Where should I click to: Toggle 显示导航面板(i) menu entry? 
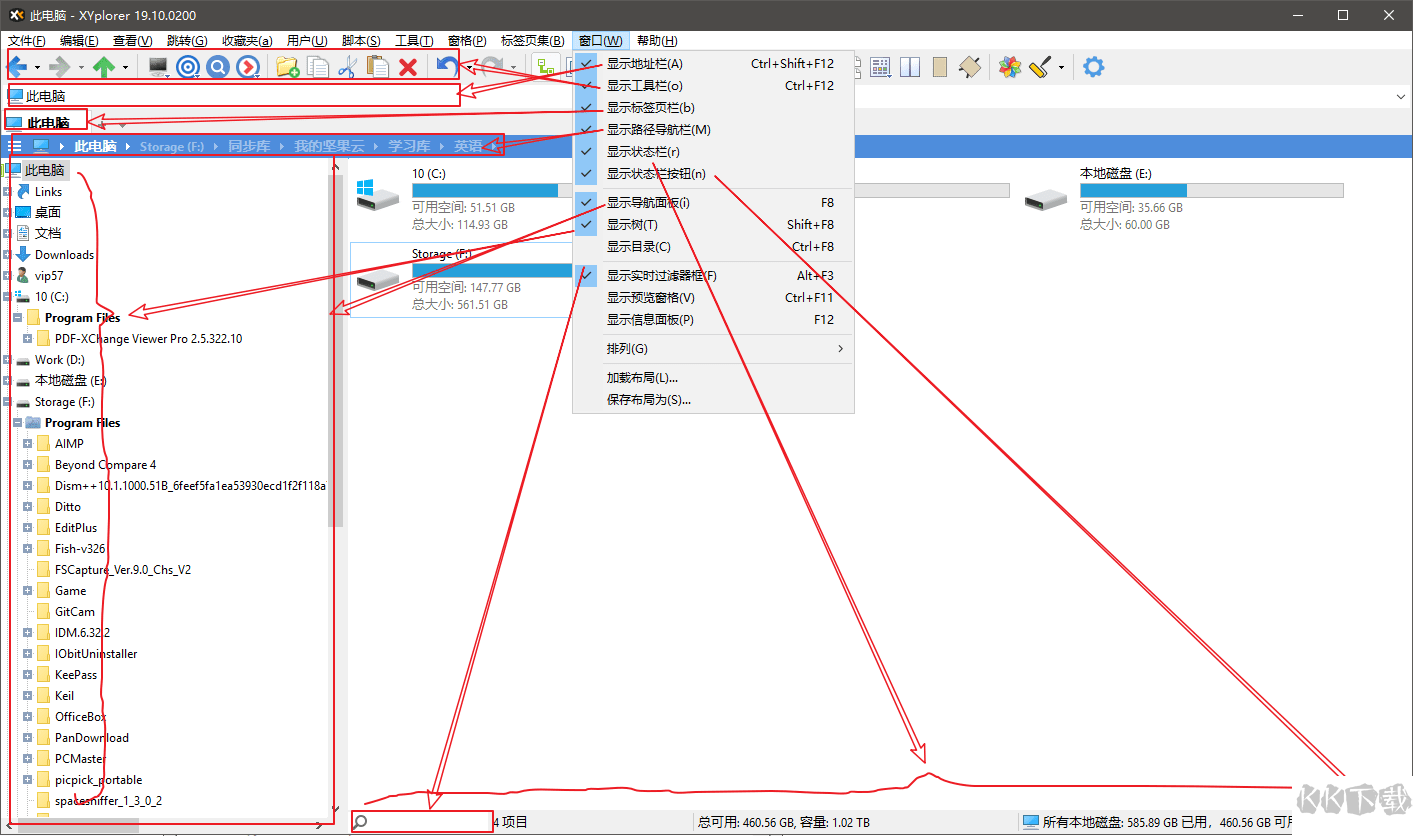tap(713, 203)
